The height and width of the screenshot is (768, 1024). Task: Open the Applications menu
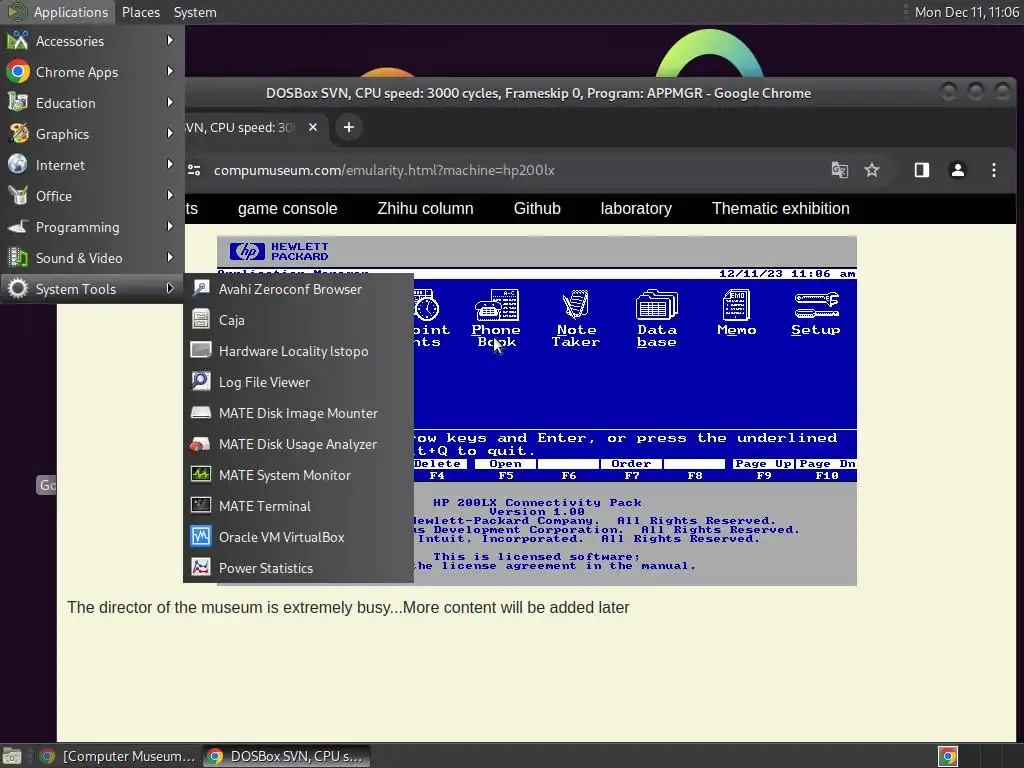[x=59, y=12]
